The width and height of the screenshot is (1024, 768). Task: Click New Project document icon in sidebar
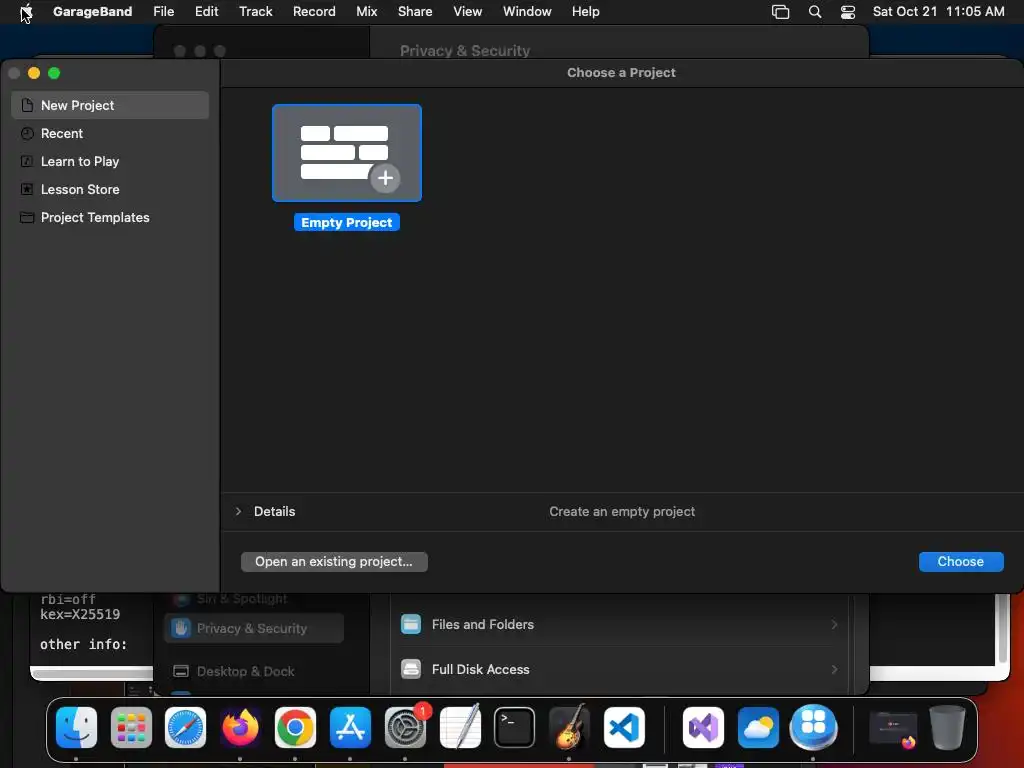tap(27, 105)
